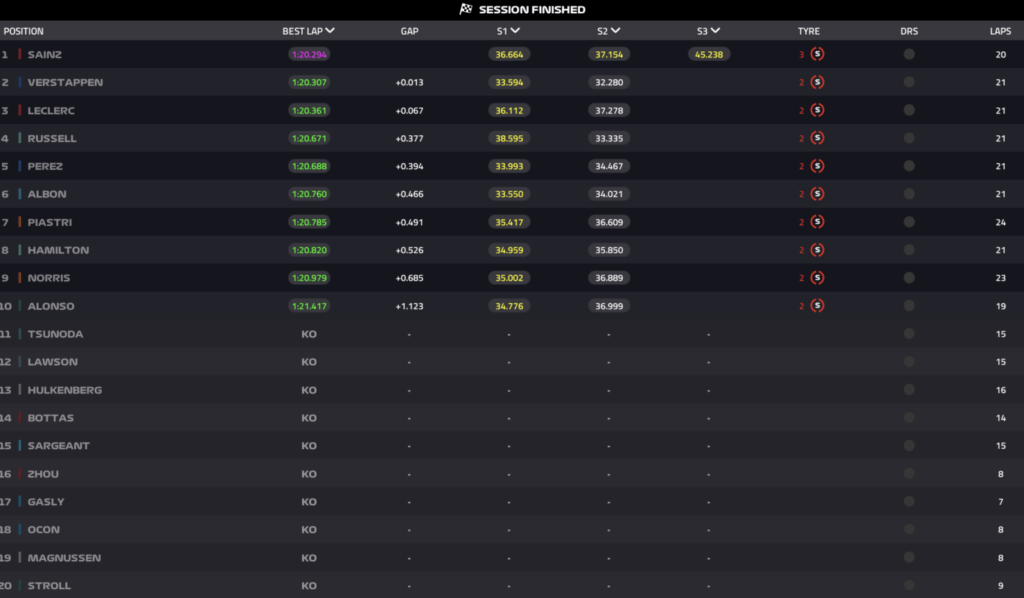Image resolution: width=1024 pixels, height=598 pixels.
Task: Click the DRS indicator dot for Albon
Action: click(x=909, y=194)
